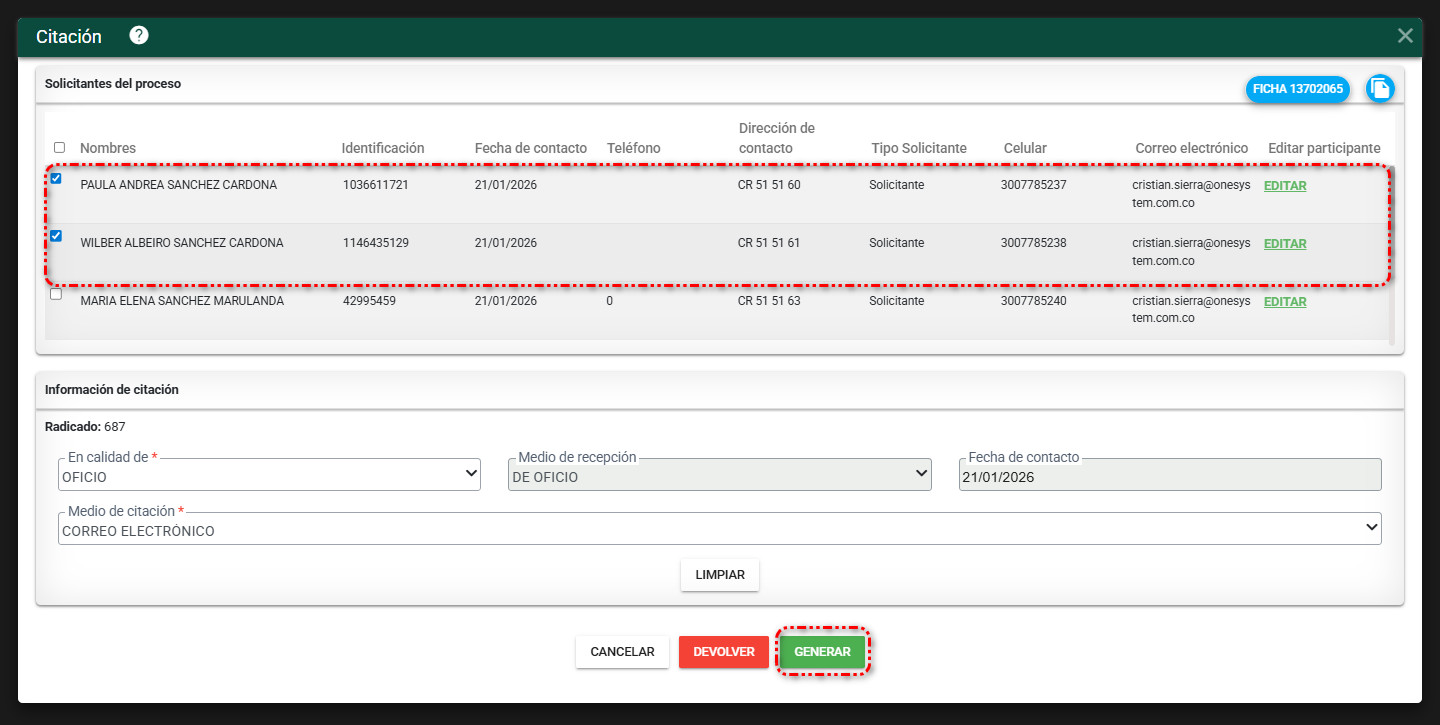The width and height of the screenshot is (1440, 725).
Task: Check Maria Elena Sanchez Marulanda row
Action: 56,295
